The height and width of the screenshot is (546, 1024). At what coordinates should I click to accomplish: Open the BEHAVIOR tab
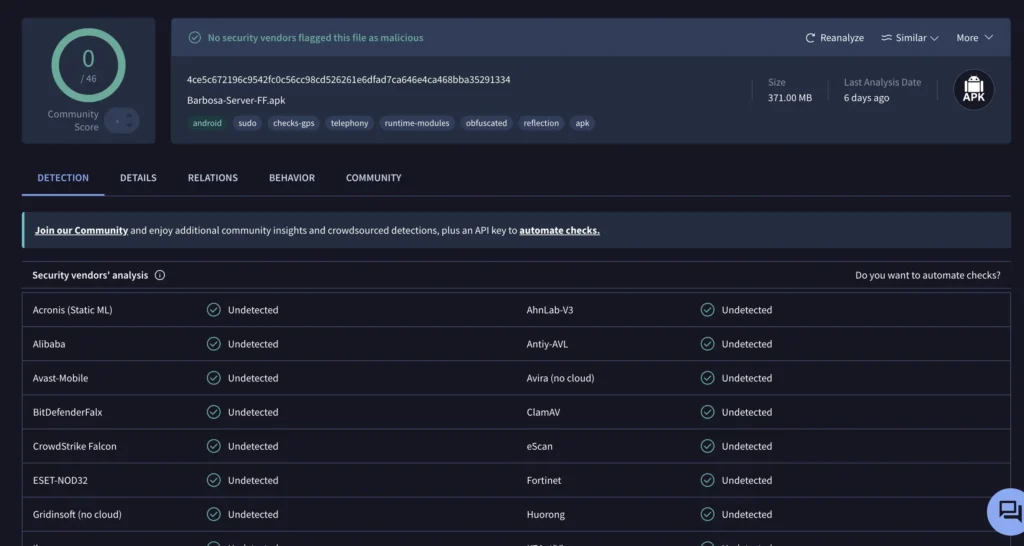[291, 178]
